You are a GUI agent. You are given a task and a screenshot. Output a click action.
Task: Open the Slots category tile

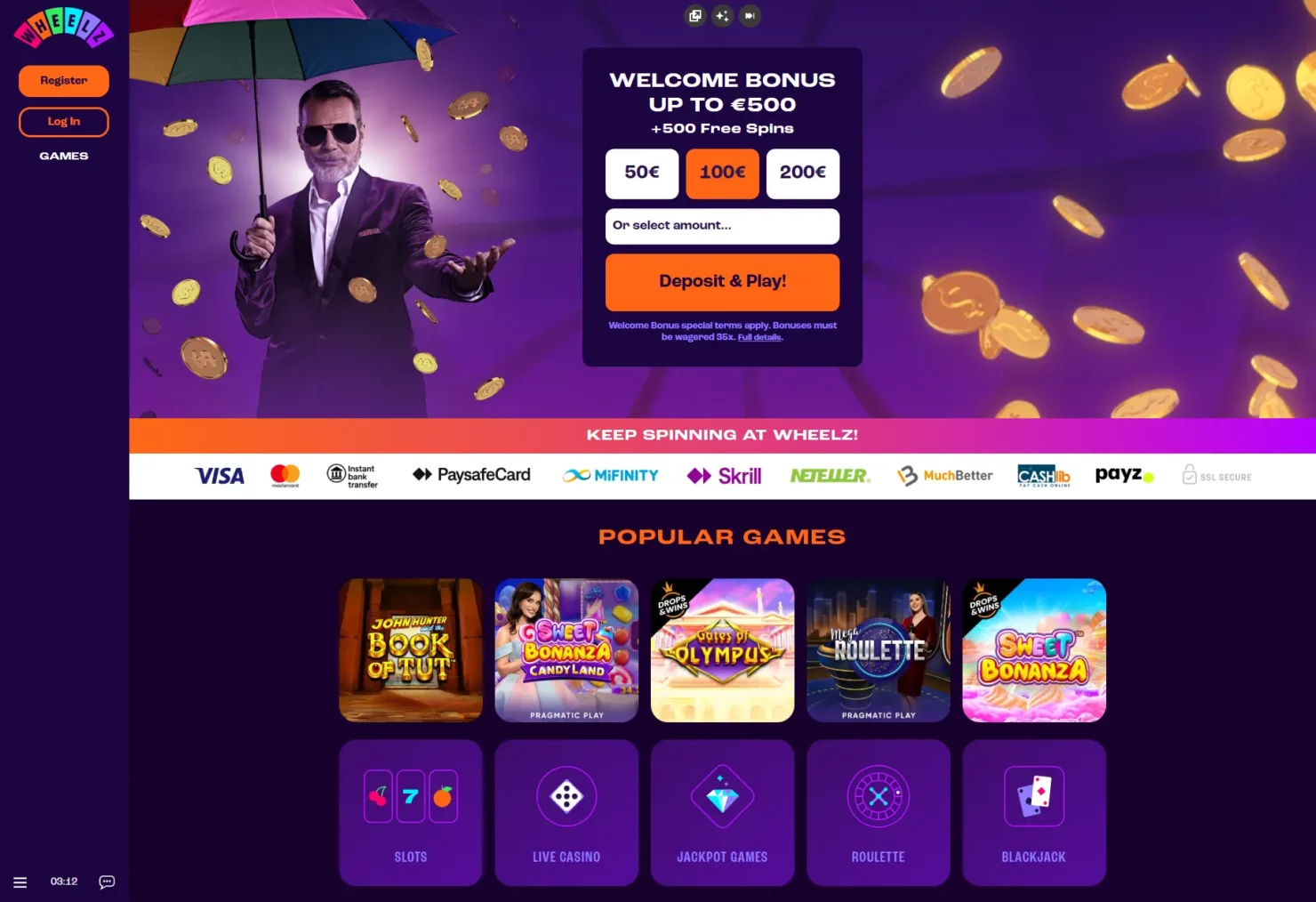[x=411, y=812]
